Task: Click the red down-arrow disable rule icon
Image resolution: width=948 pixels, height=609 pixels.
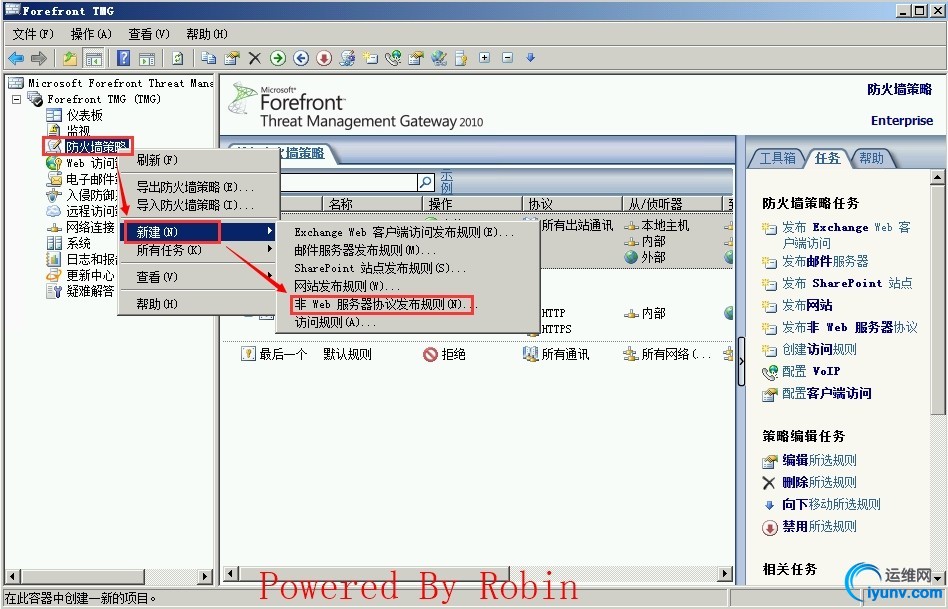Action: pos(324,58)
